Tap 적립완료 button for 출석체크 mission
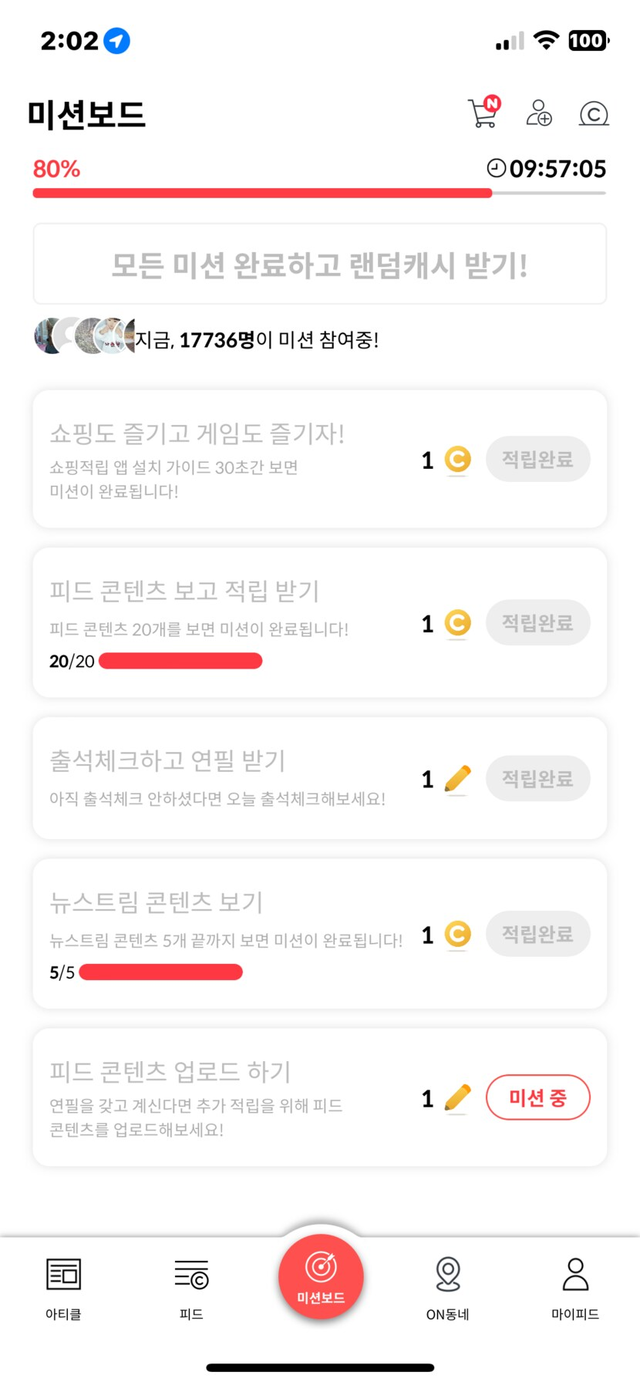 point(538,779)
